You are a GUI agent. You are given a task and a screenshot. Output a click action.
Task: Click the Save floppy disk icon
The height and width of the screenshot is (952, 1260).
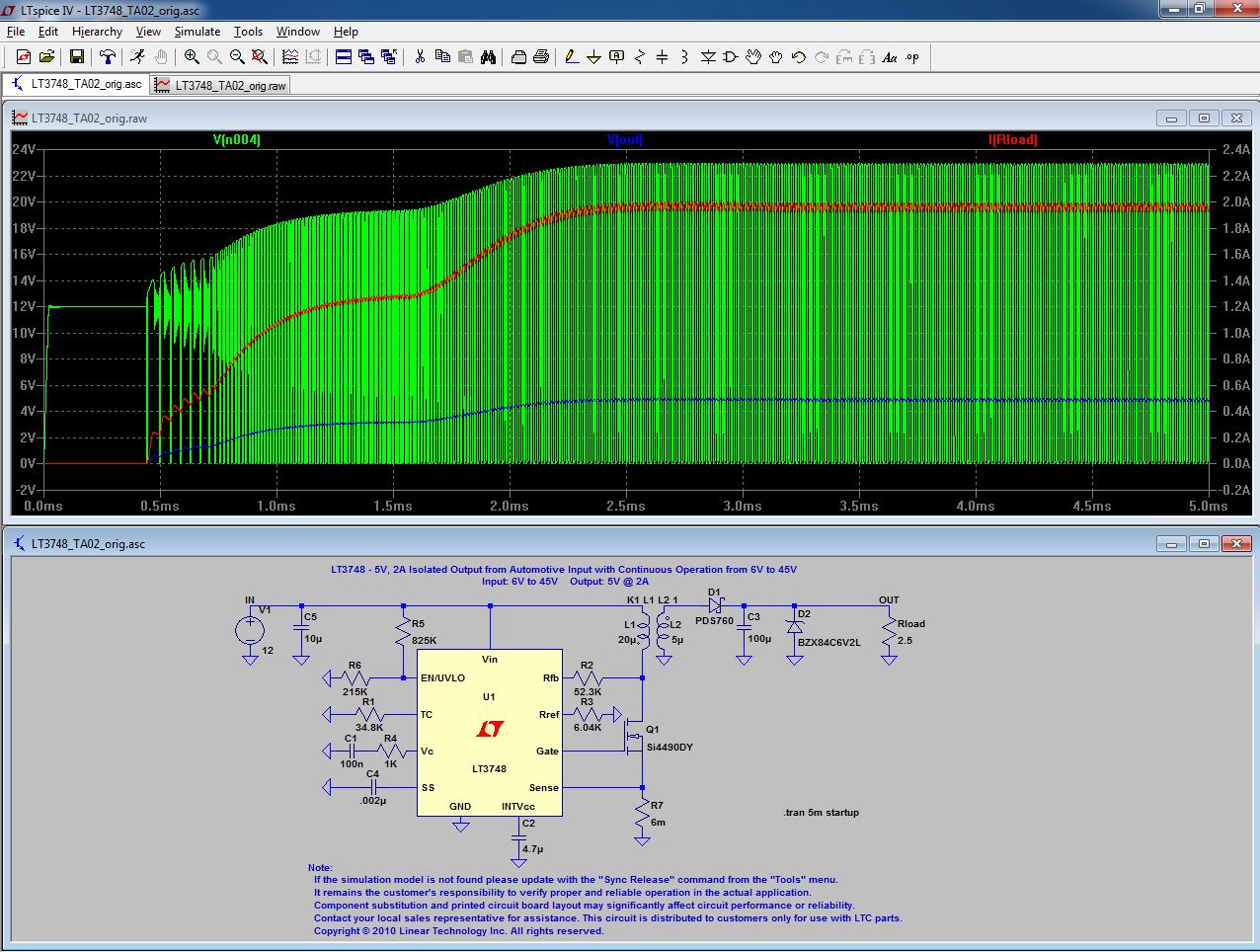[76, 57]
